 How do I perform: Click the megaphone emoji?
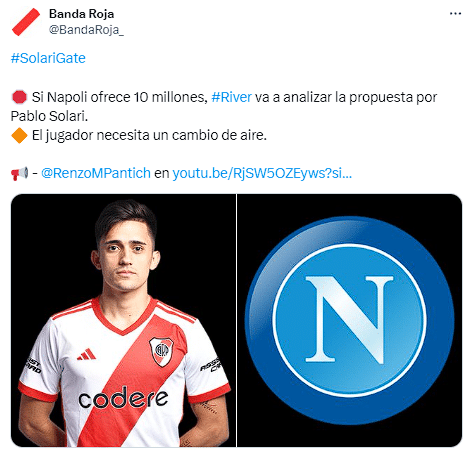click(19, 173)
